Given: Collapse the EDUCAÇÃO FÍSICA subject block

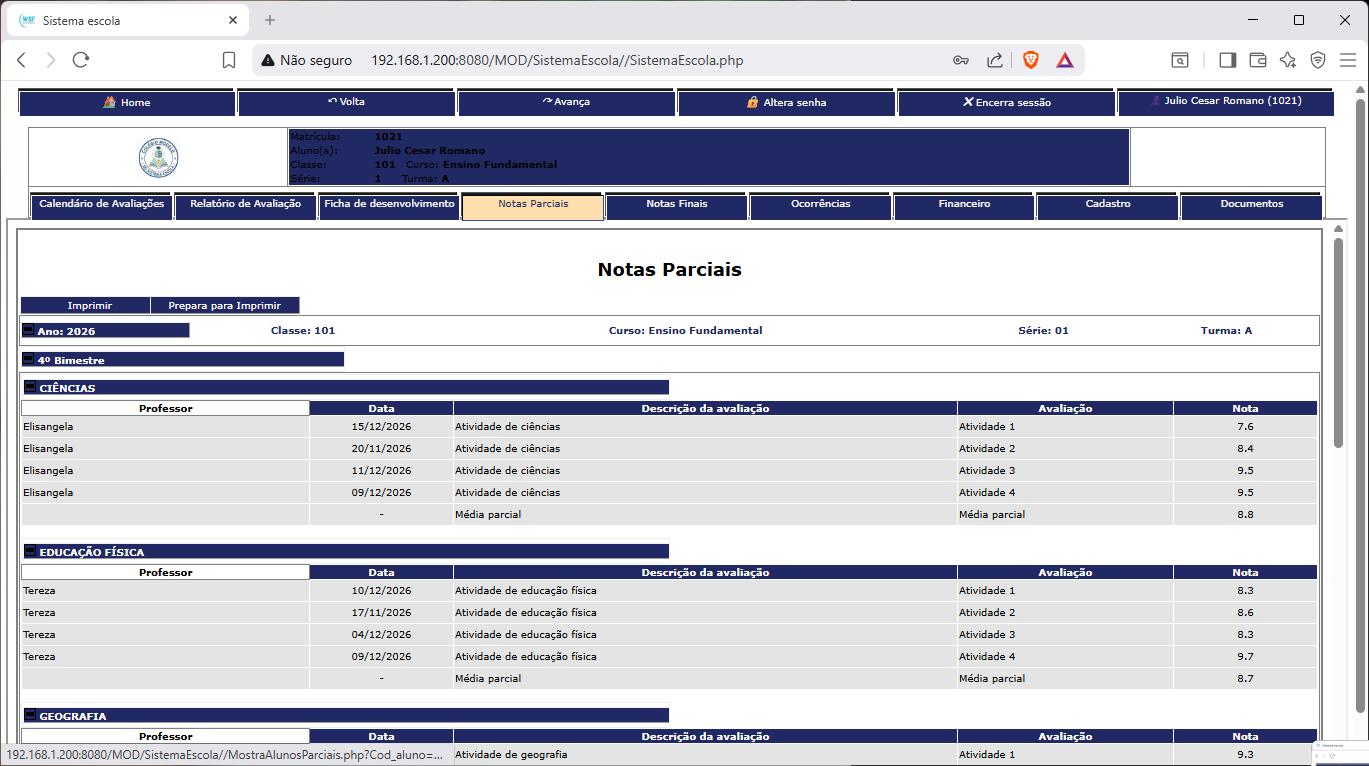Looking at the screenshot, I should click(x=30, y=551).
